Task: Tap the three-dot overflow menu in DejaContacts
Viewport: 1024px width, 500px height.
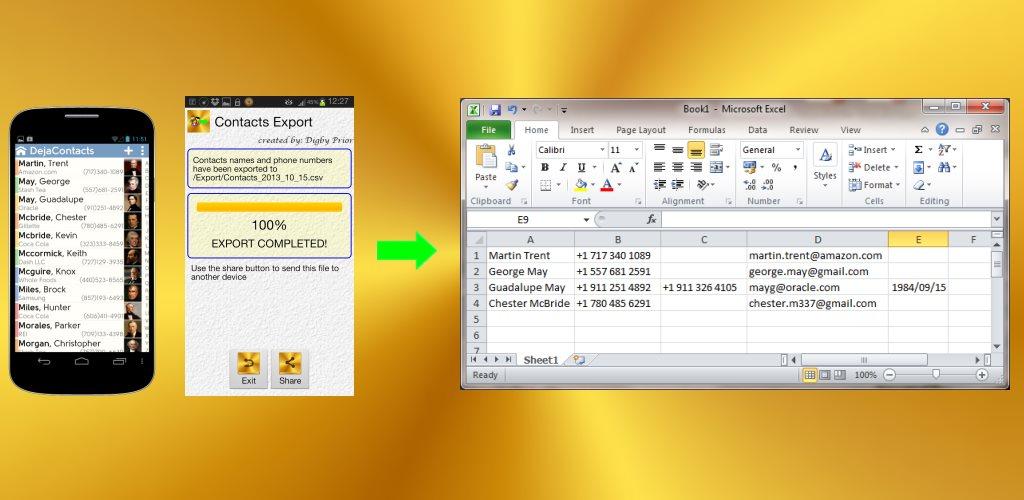Action: (x=142, y=151)
